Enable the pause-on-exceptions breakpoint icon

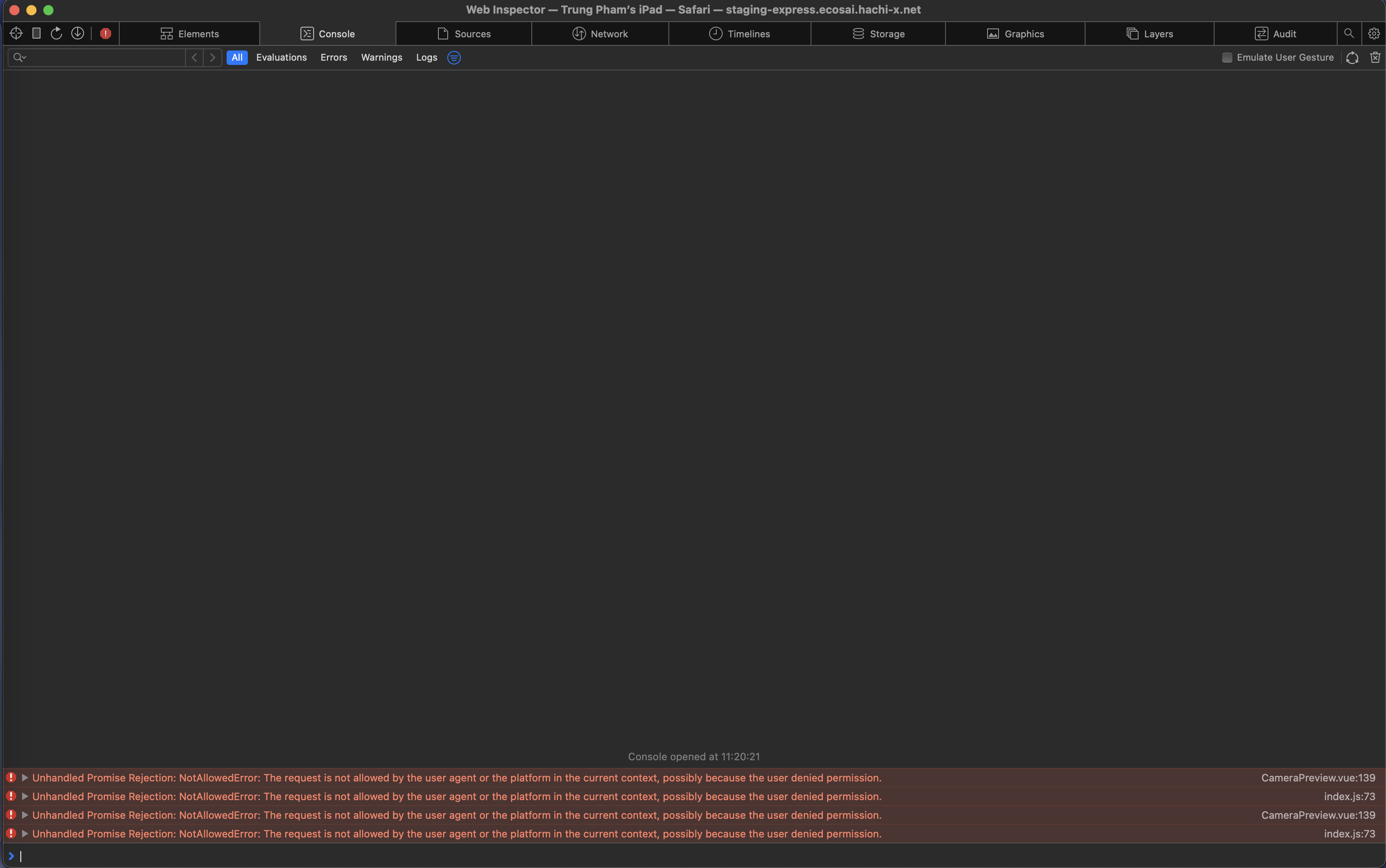[x=105, y=33]
